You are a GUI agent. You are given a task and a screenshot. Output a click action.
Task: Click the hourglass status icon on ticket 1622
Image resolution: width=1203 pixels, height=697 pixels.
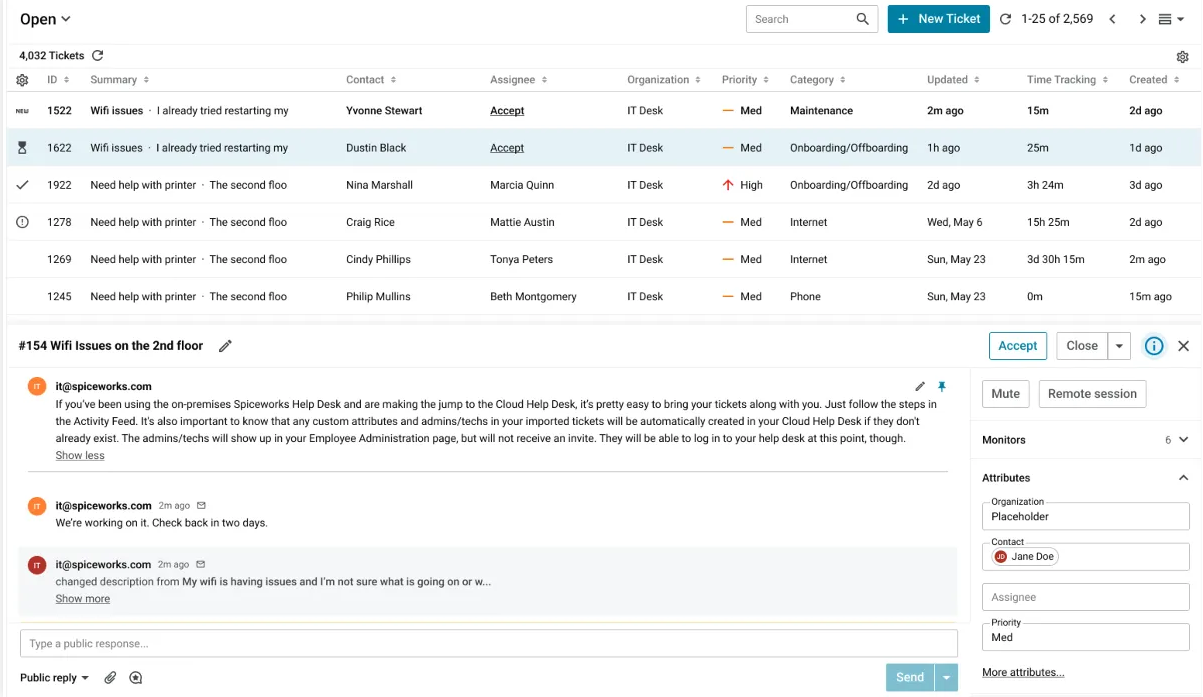click(22, 148)
